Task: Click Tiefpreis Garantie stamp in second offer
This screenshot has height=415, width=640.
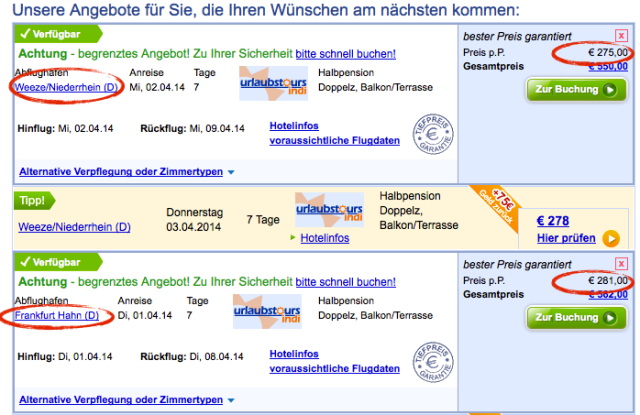Action: pos(433,362)
